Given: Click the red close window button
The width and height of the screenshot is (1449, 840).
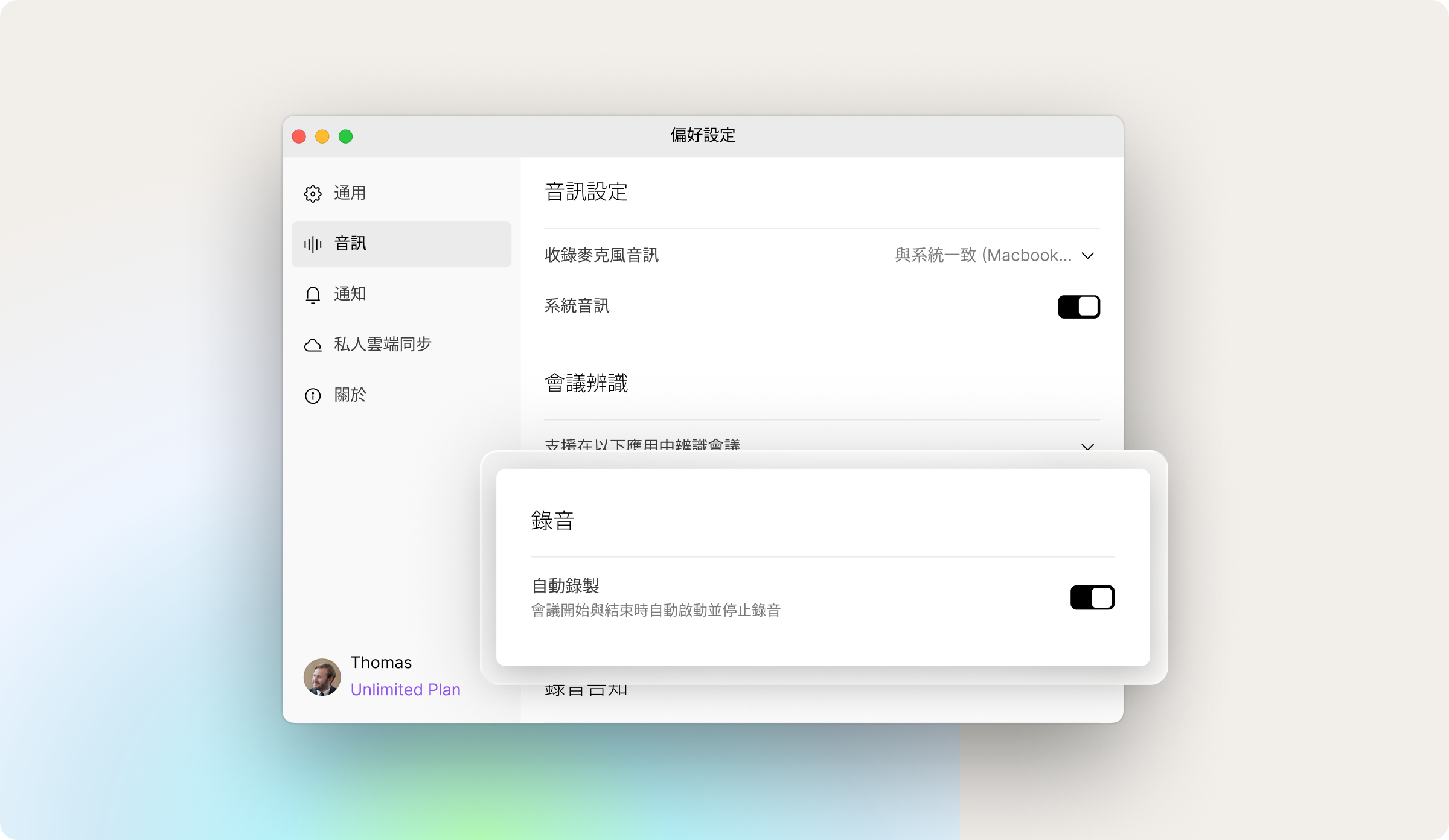Looking at the screenshot, I should click(x=299, y=136).
